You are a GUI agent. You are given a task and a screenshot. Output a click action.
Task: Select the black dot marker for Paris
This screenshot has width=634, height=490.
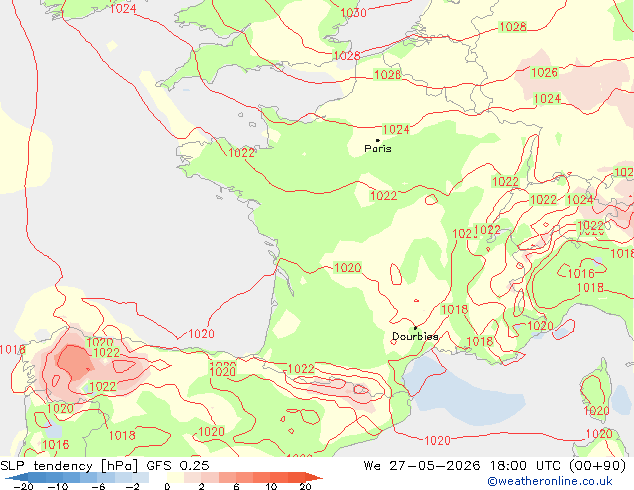[378, 140]
